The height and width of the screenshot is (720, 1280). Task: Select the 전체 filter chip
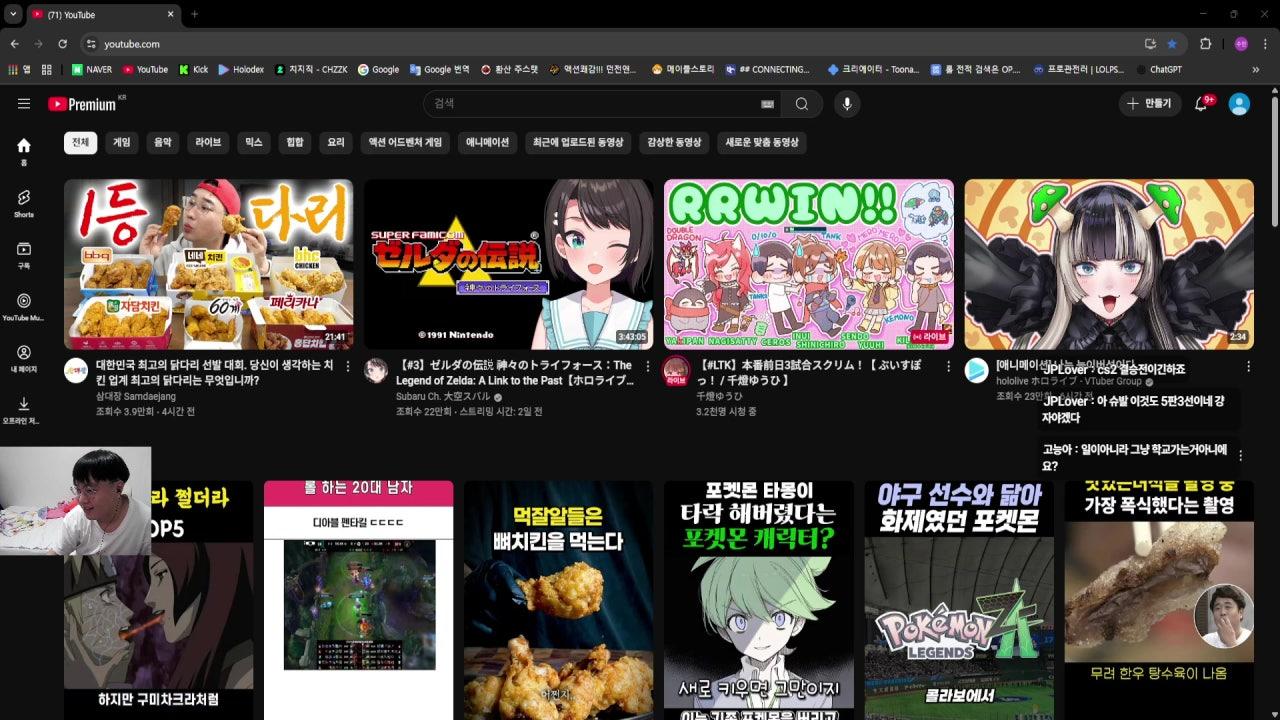pos(81,143)
